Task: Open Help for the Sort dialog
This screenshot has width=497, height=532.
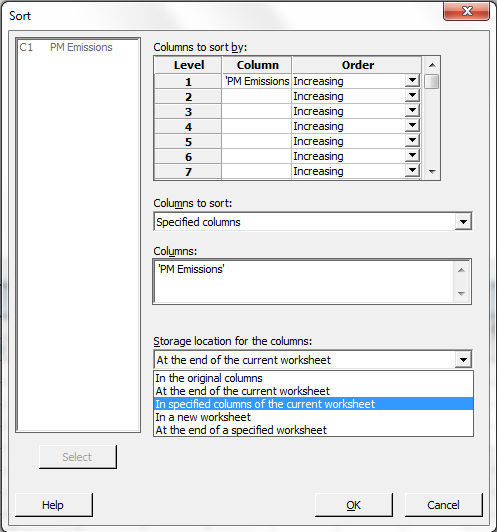Action: pos(54,505)
